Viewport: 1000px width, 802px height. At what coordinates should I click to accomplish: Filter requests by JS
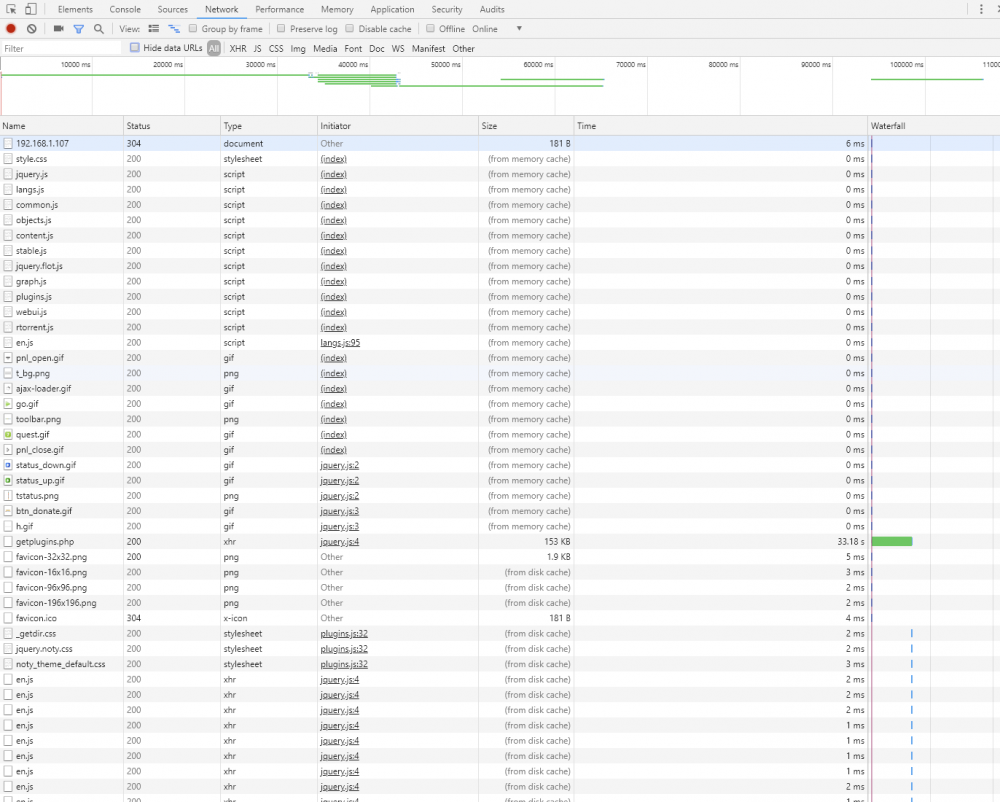click(257, 48)
